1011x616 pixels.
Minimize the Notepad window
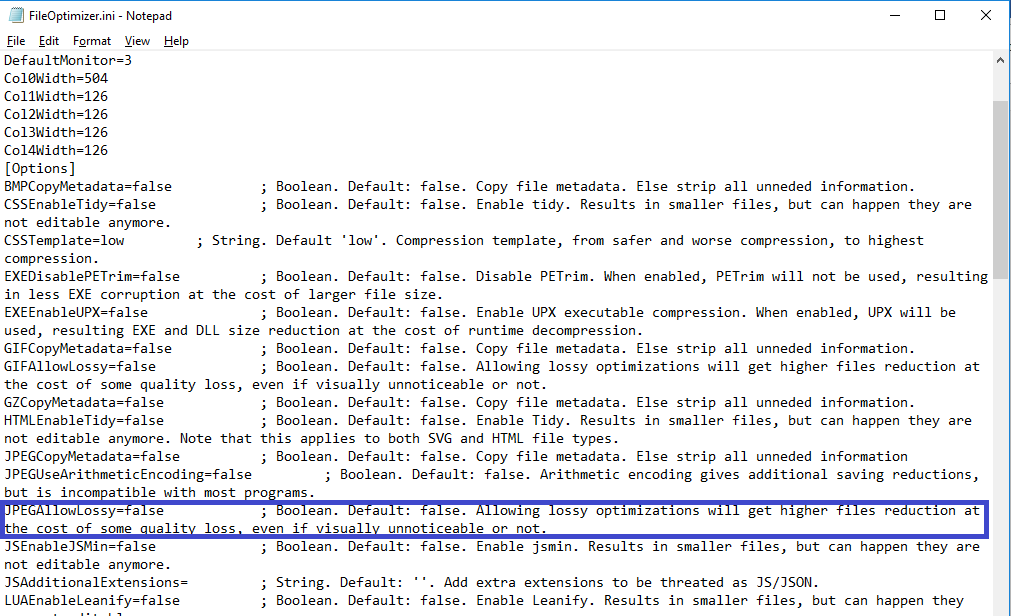894,16
